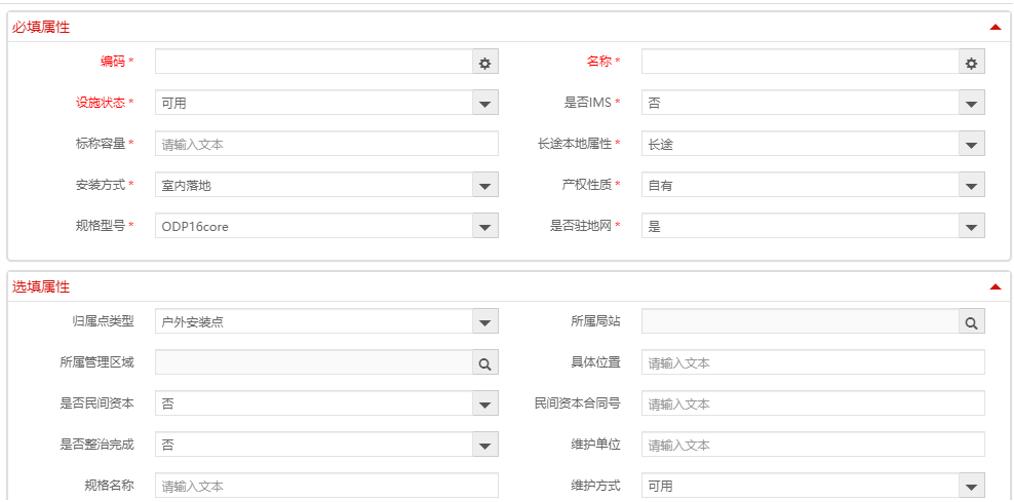Open the 是否IMS dropdown

point(971,103)
